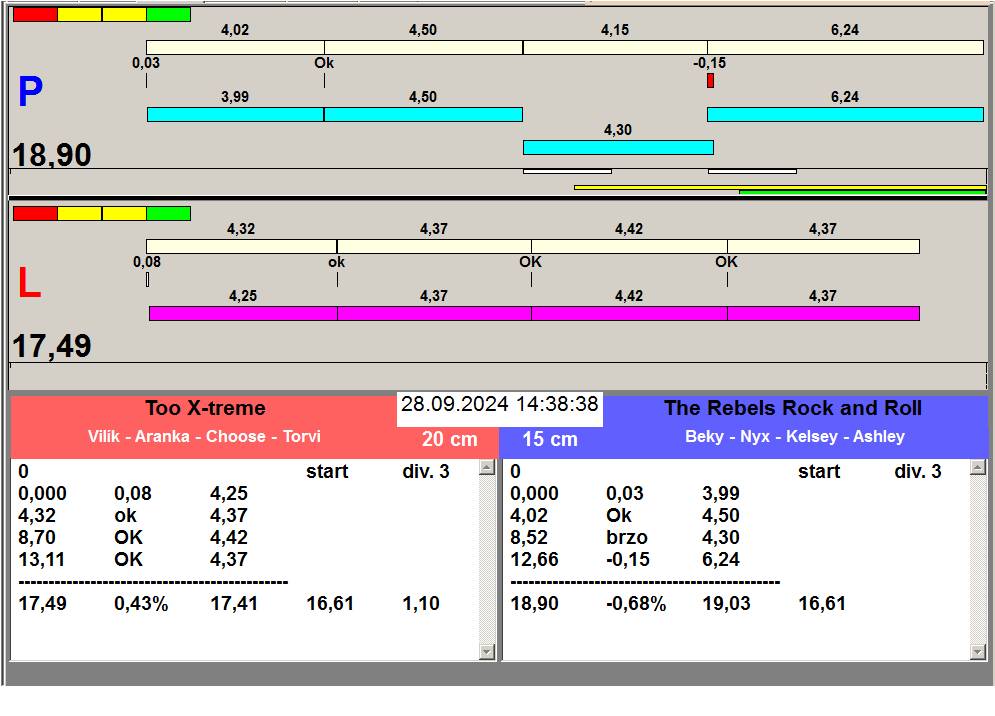Click the 'start' column header in the left table
This screenshot has width=995, height=716.
click(327, 471)
